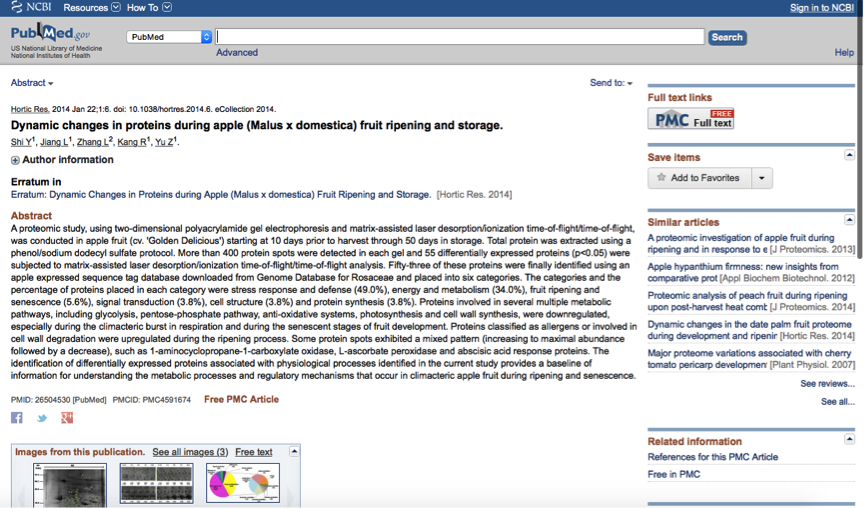Open the Advanced search link
This screenshot has width=864, height=508.
[x=237, y=52]
